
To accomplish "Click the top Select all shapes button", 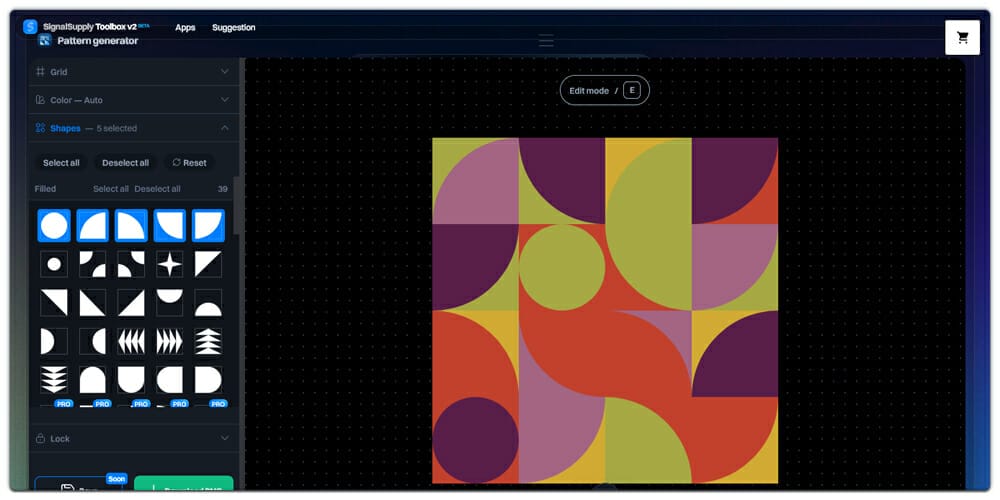I will pyautogui.click(x=61, y=163).
